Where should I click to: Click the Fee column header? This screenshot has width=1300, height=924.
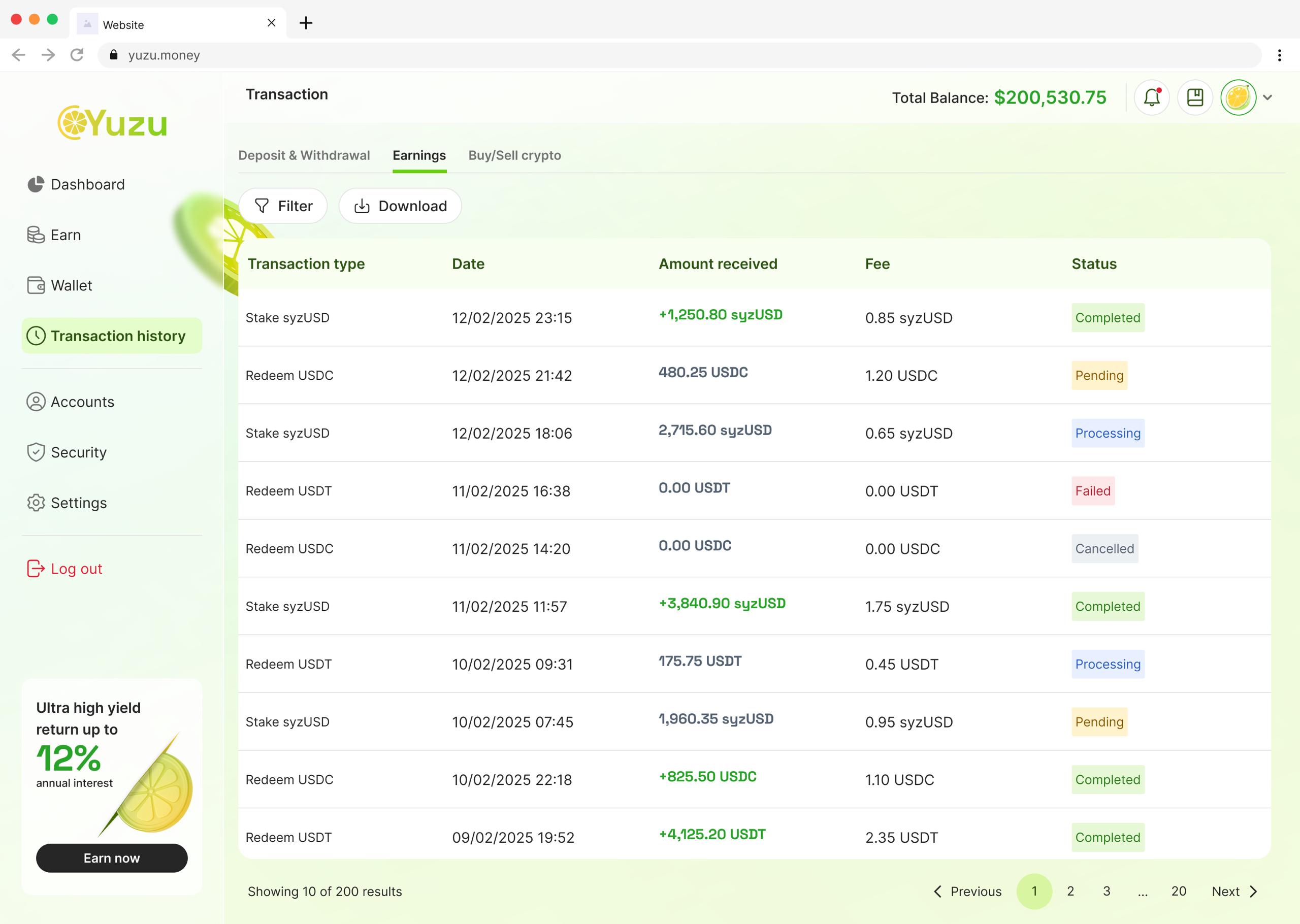[x=877, y=264]
